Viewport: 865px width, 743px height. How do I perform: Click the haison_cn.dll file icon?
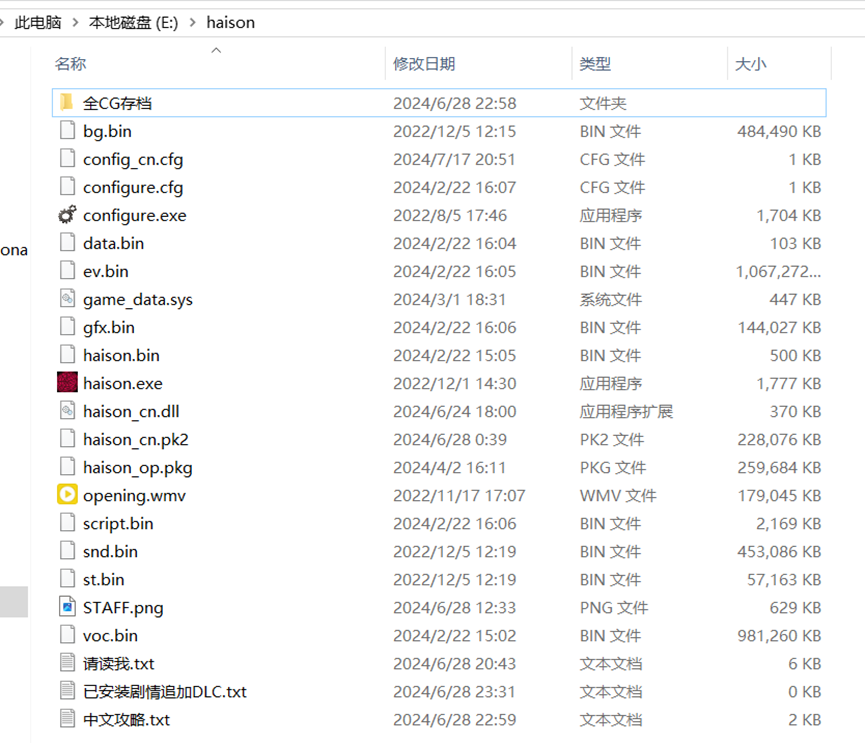[x=67, y=411]
